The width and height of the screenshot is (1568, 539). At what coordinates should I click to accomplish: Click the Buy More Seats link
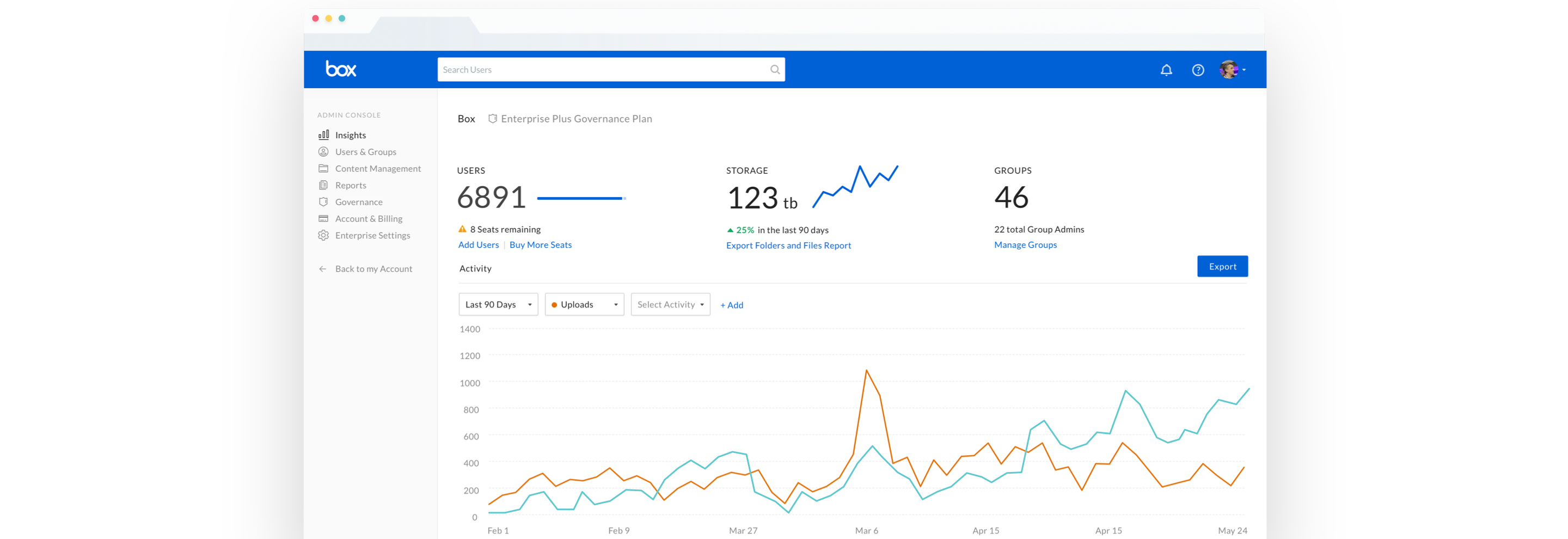coord(540,244)
